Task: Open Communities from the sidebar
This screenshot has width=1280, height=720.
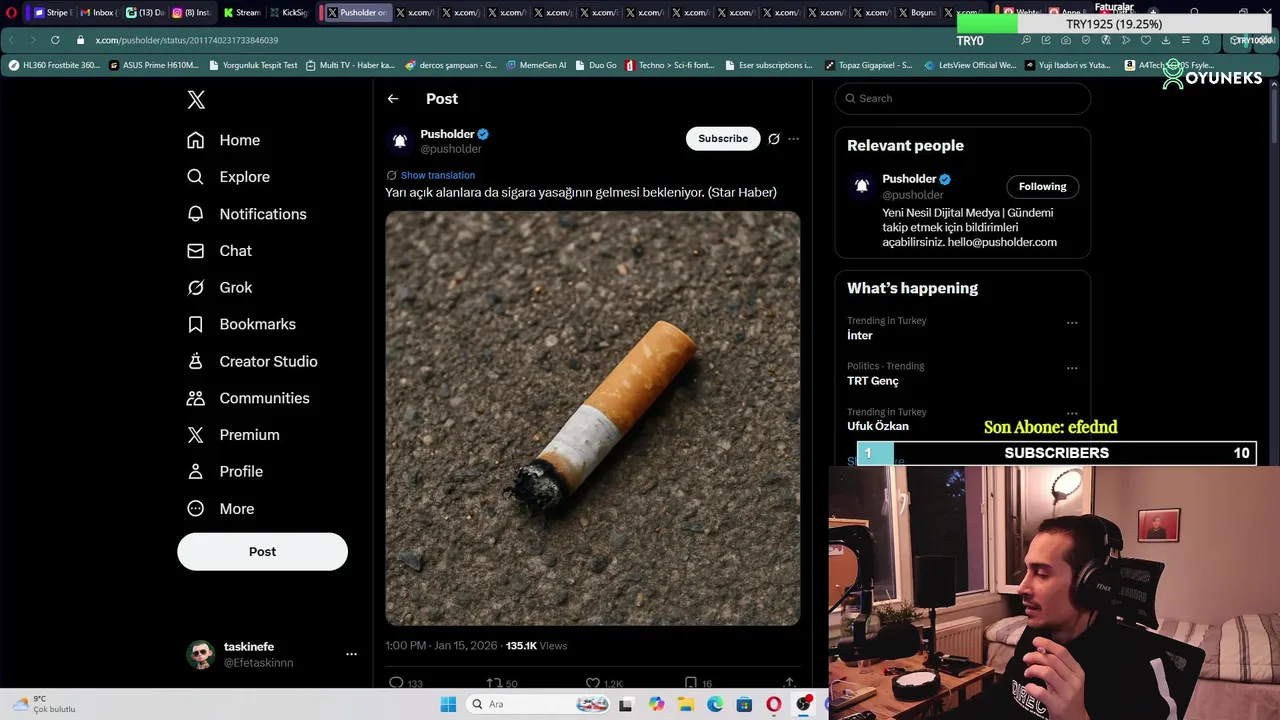Action: 248,398
